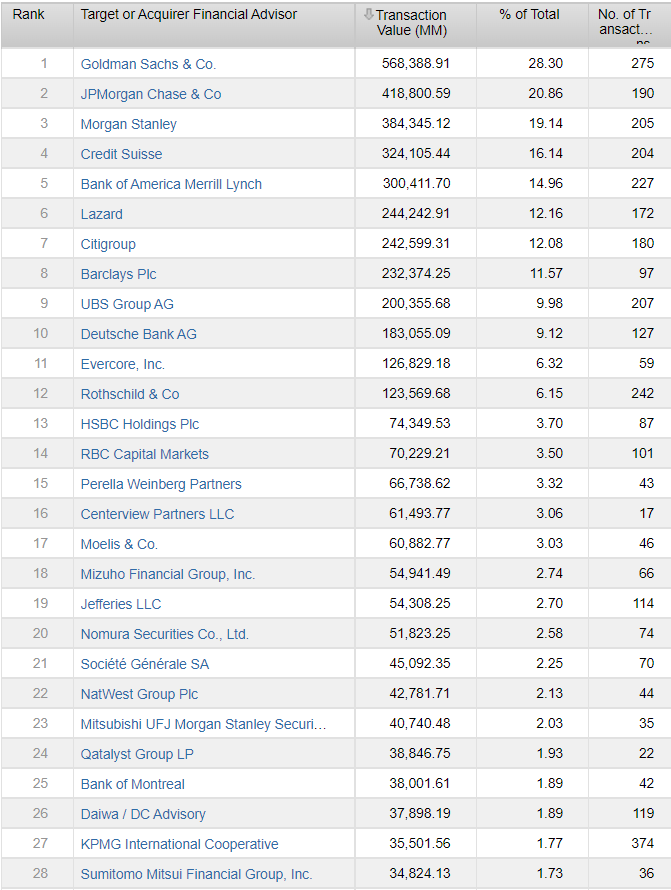671x890 pixels.
Task: Open the Rothschild & Co link
Action: [130, 394]
